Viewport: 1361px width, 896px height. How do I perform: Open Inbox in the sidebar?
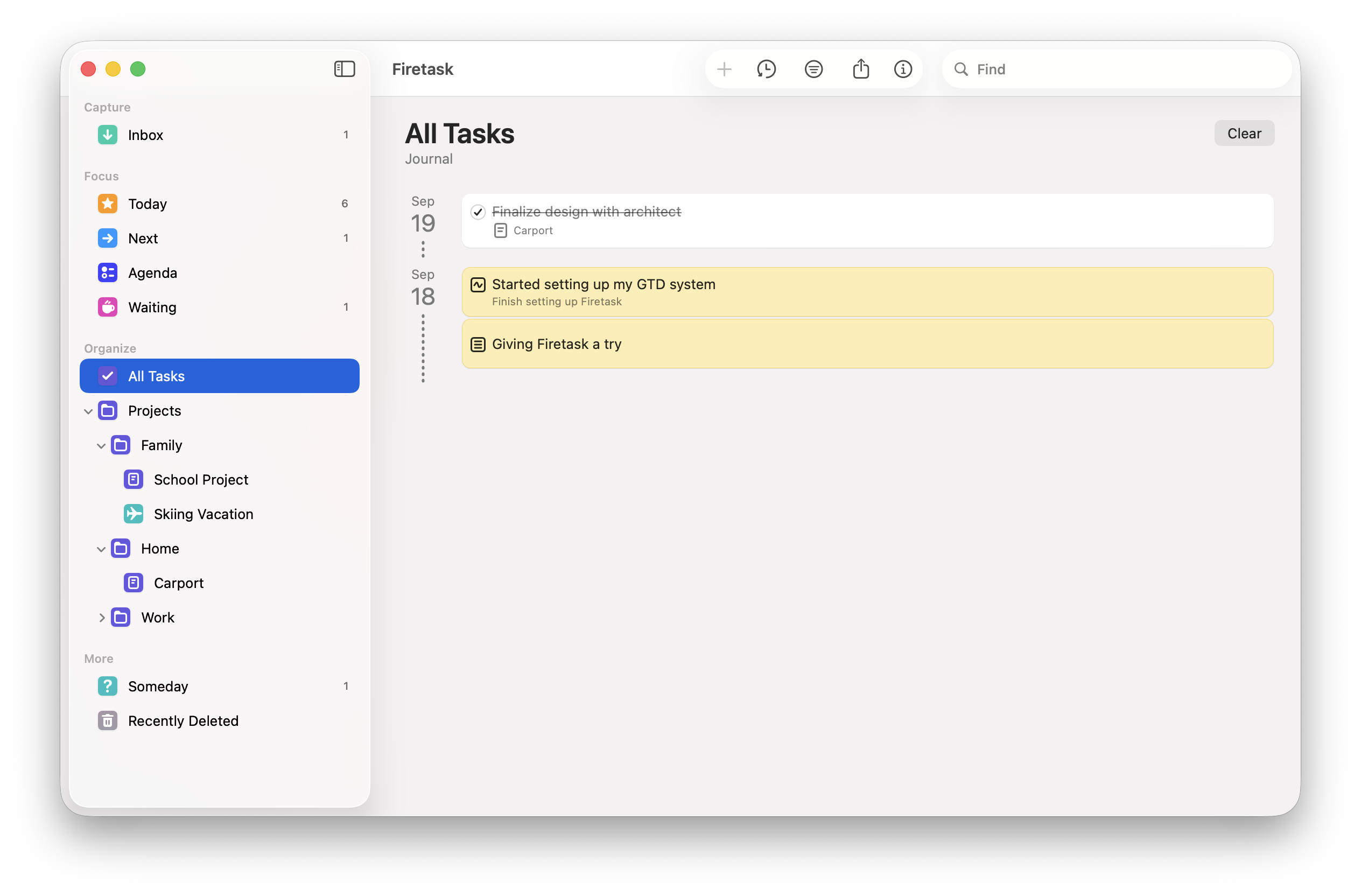tap(145, 135)
